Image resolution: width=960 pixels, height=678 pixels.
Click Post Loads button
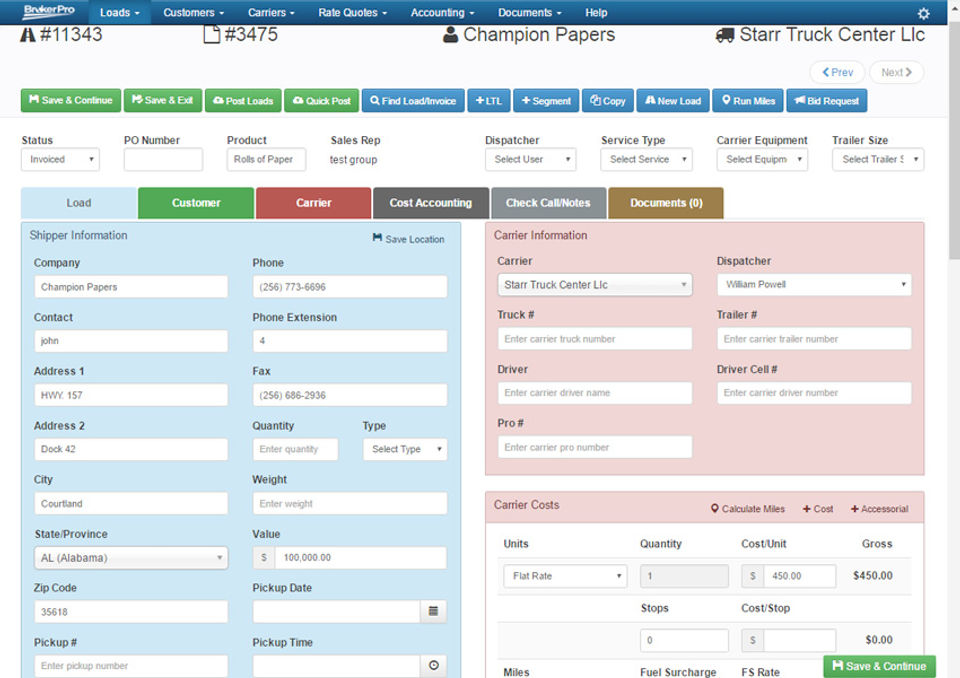243,100
